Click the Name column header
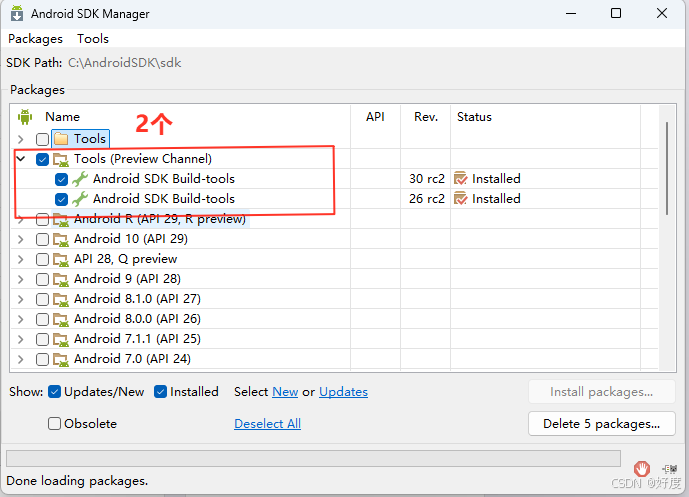The height and width of the screenshot is (497, 689). click(x=62, y=117)
